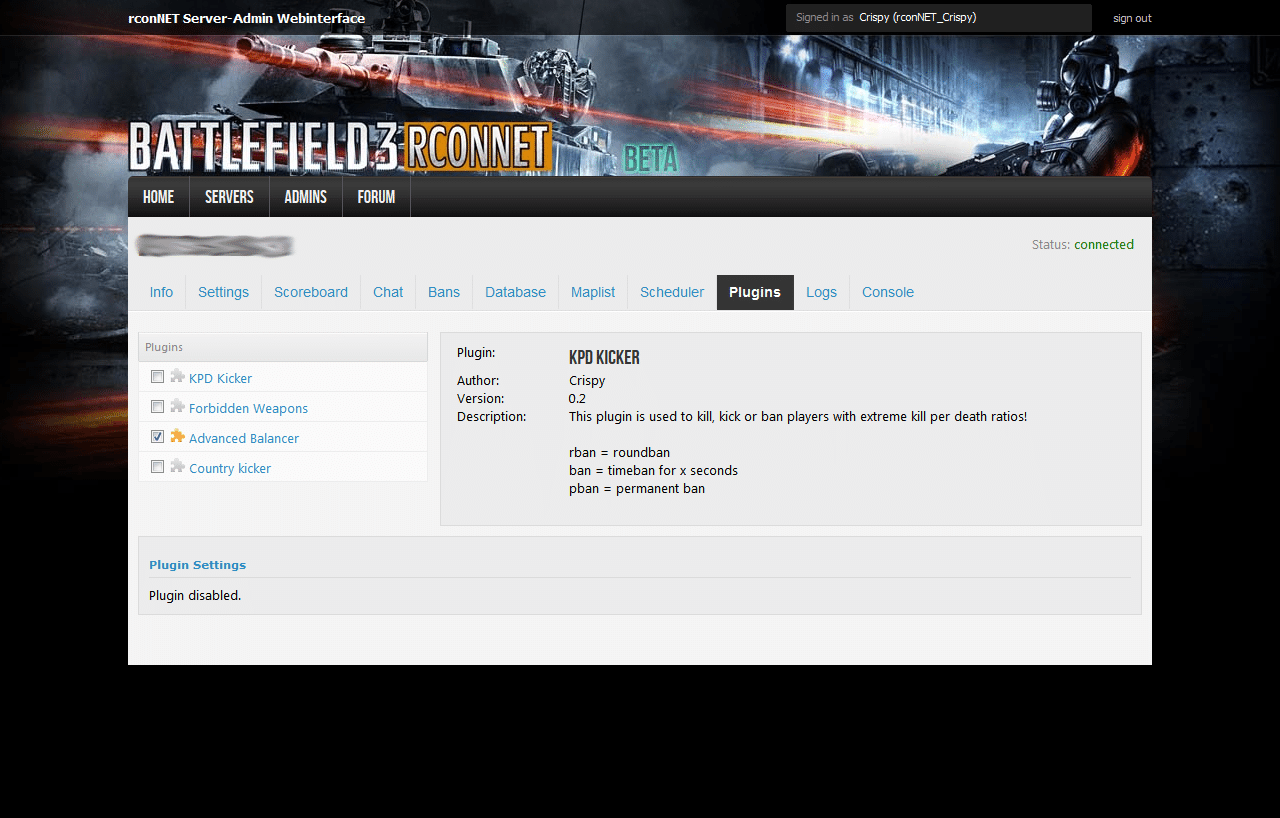Viewport: 1280px width, 818px height.
Task: Open the Scoreboard tab
Action: tap(311, 292)
